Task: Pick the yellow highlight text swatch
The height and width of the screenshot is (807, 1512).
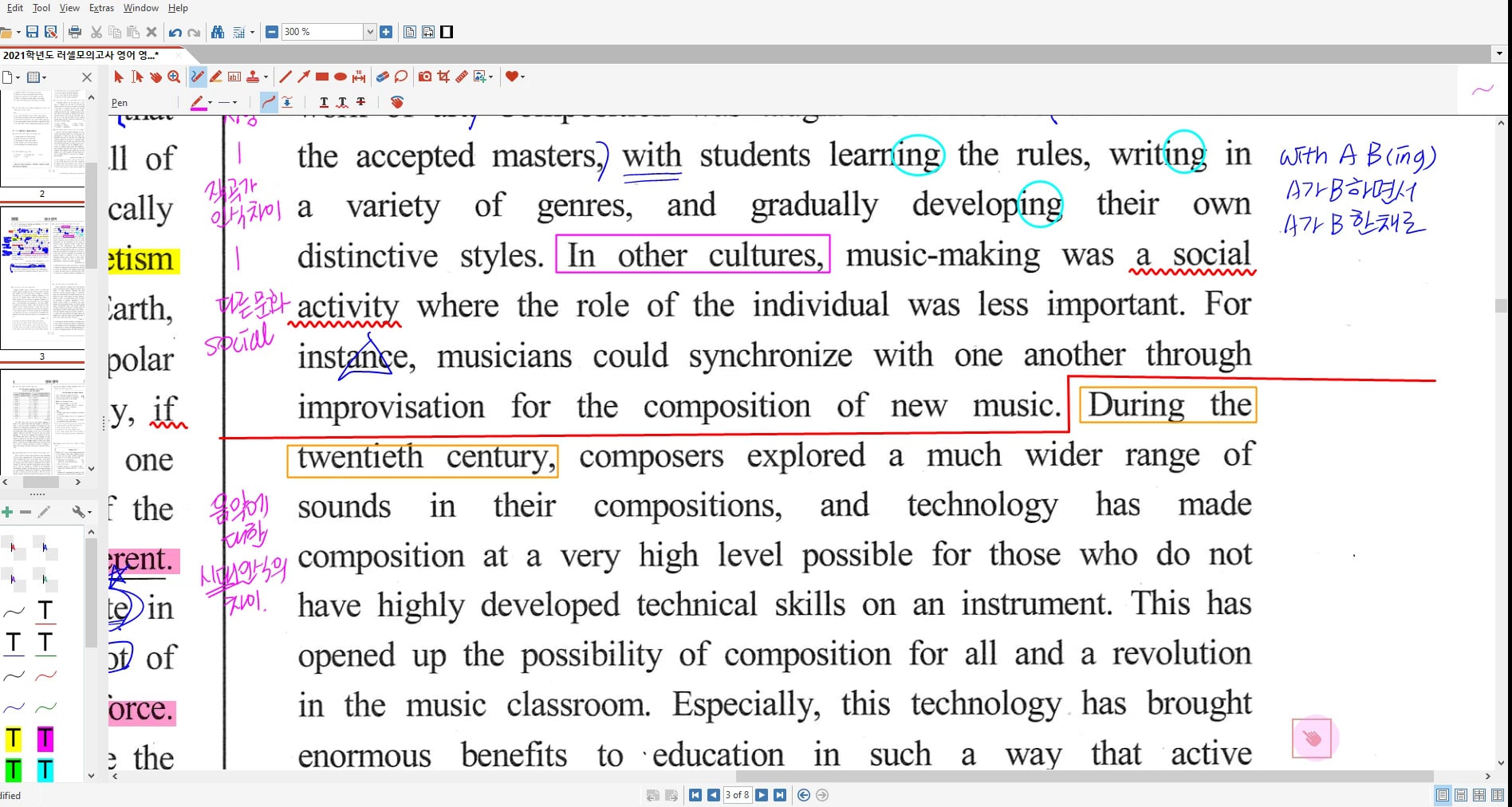Action: pyautogui.click(x=14, y=739)
